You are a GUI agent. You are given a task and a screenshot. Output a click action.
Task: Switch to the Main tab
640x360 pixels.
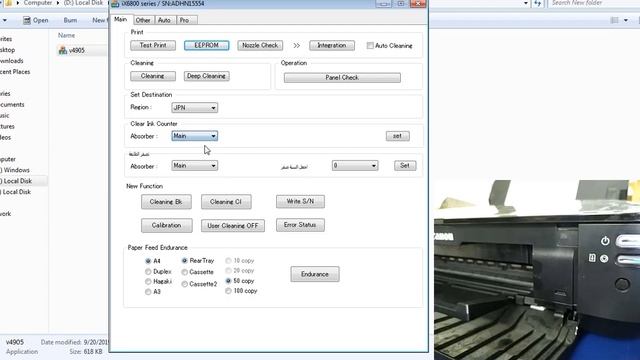(x=120, y=19)
